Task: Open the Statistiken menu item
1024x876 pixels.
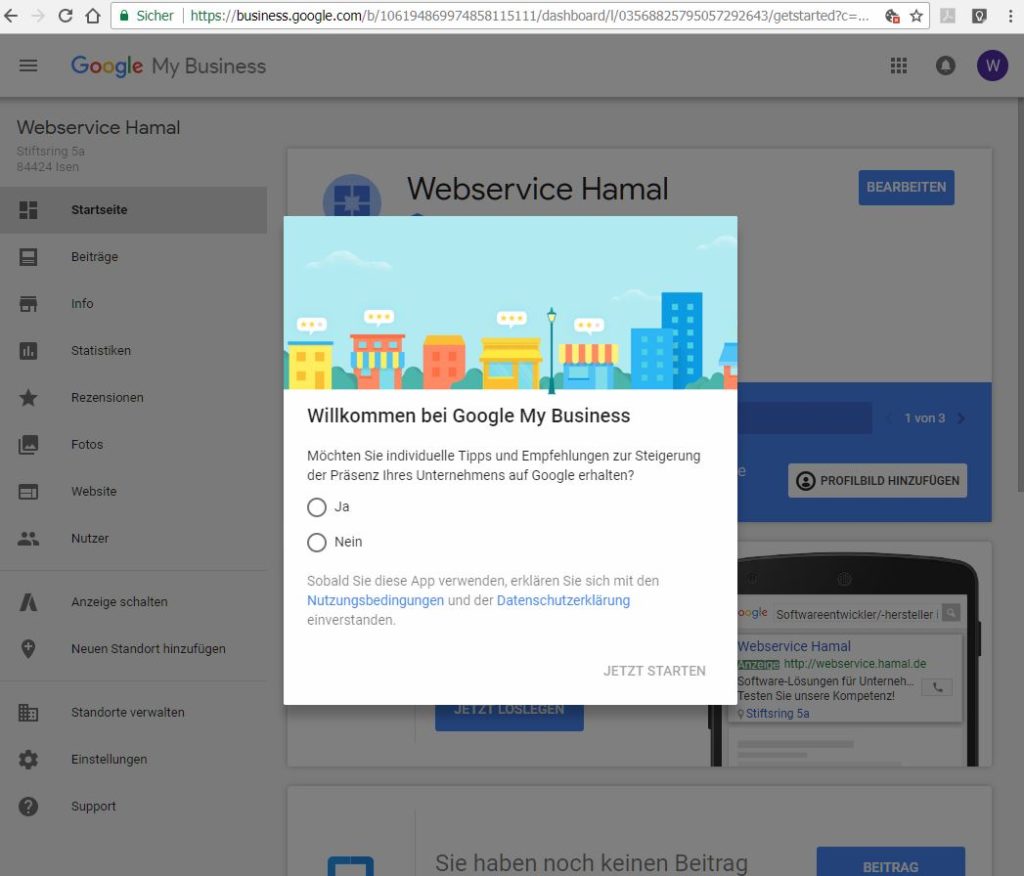Action: pos(133,351)
